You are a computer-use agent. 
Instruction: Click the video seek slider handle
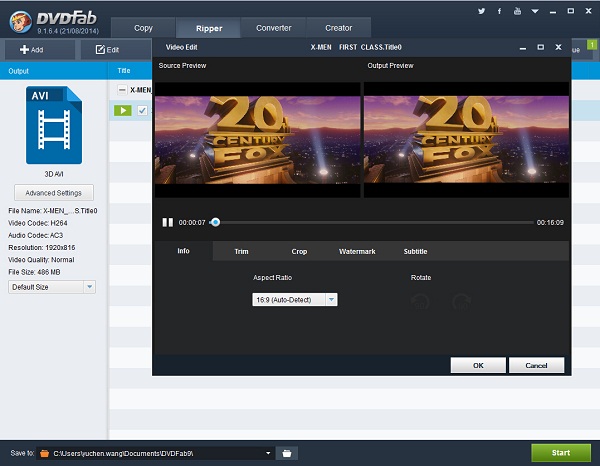215,222
